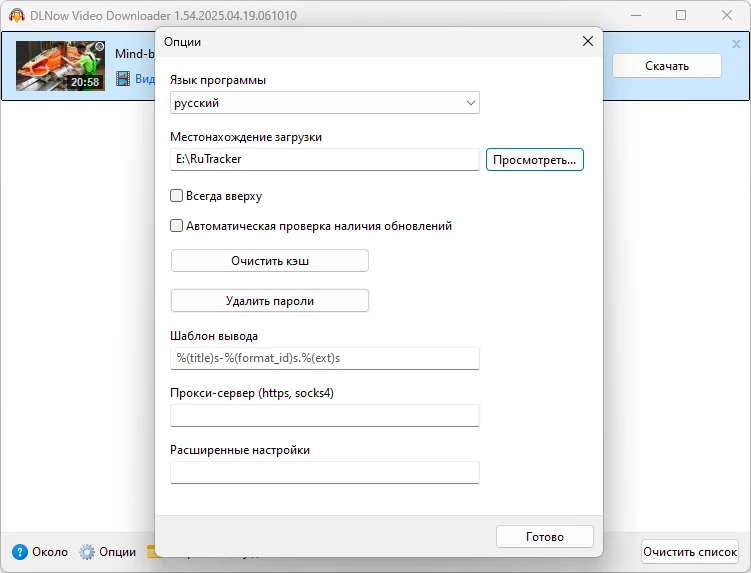Enable the 'Всегда вверху' checkbox
The image size is (751, 573).
pos(177,196)
